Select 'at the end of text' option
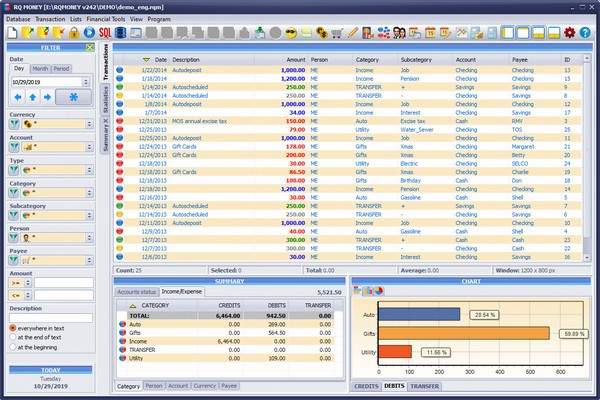600x400 pixels. point(12,338)
